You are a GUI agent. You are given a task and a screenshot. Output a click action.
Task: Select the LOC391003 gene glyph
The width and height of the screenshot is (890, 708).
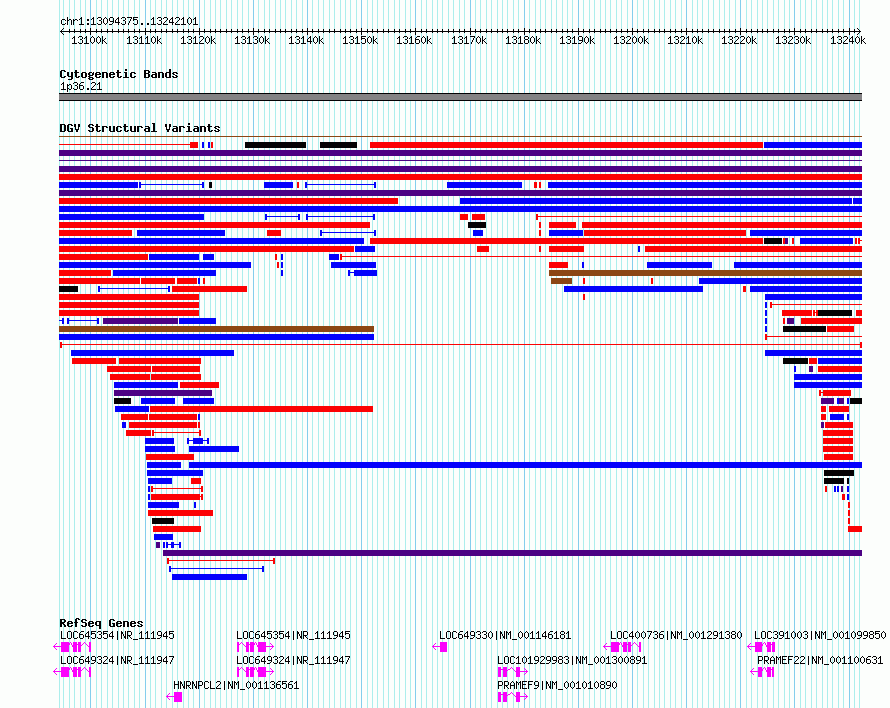tap(761, 647)
